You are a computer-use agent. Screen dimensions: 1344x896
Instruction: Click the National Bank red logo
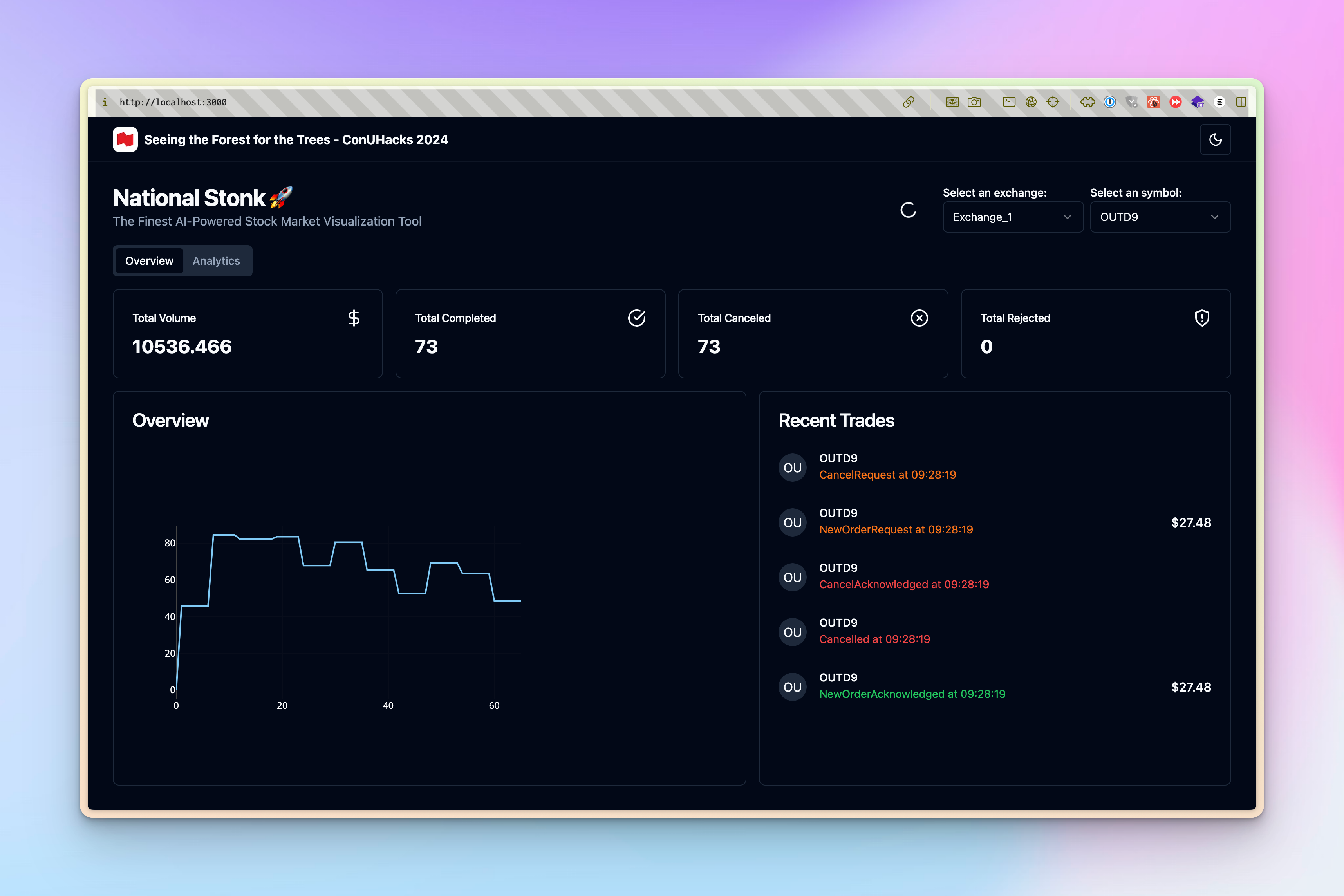tap(125, 139)
